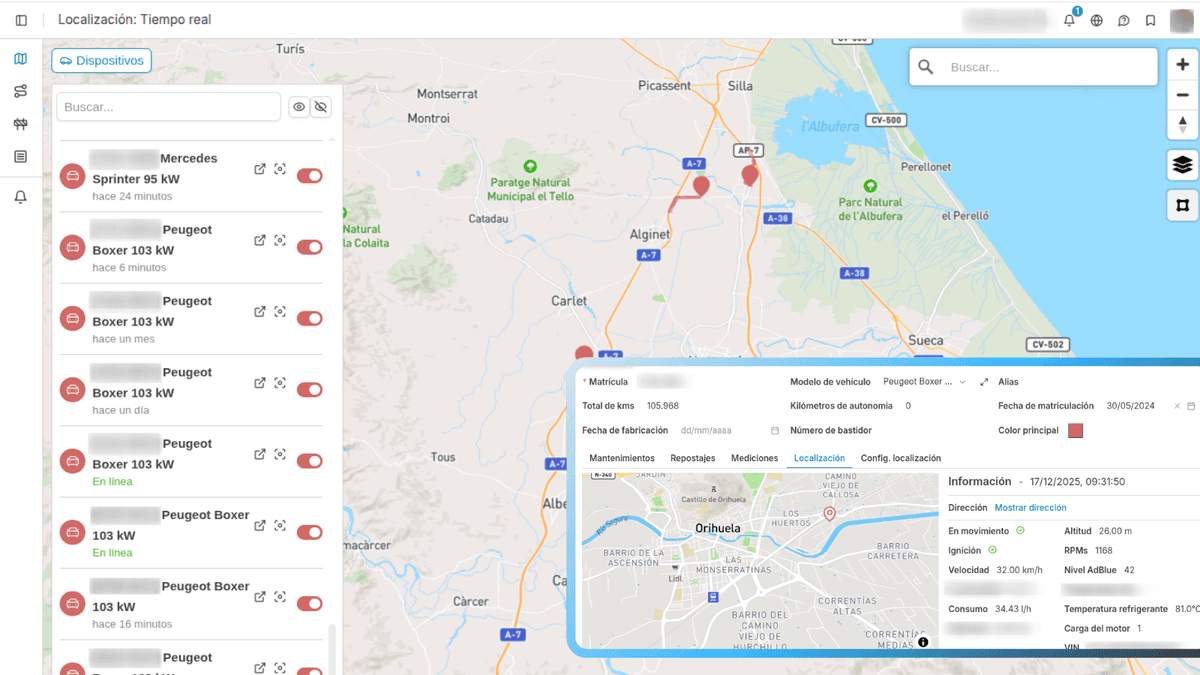Click the Paratge Natural Municipal el Tello label
Image resolution: width=1200 pixels, height=675 pixels.
coord(530,190)
